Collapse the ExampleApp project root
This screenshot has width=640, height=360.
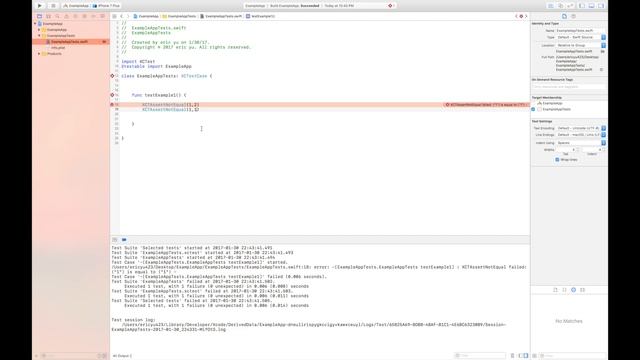[x=35, y=24]
